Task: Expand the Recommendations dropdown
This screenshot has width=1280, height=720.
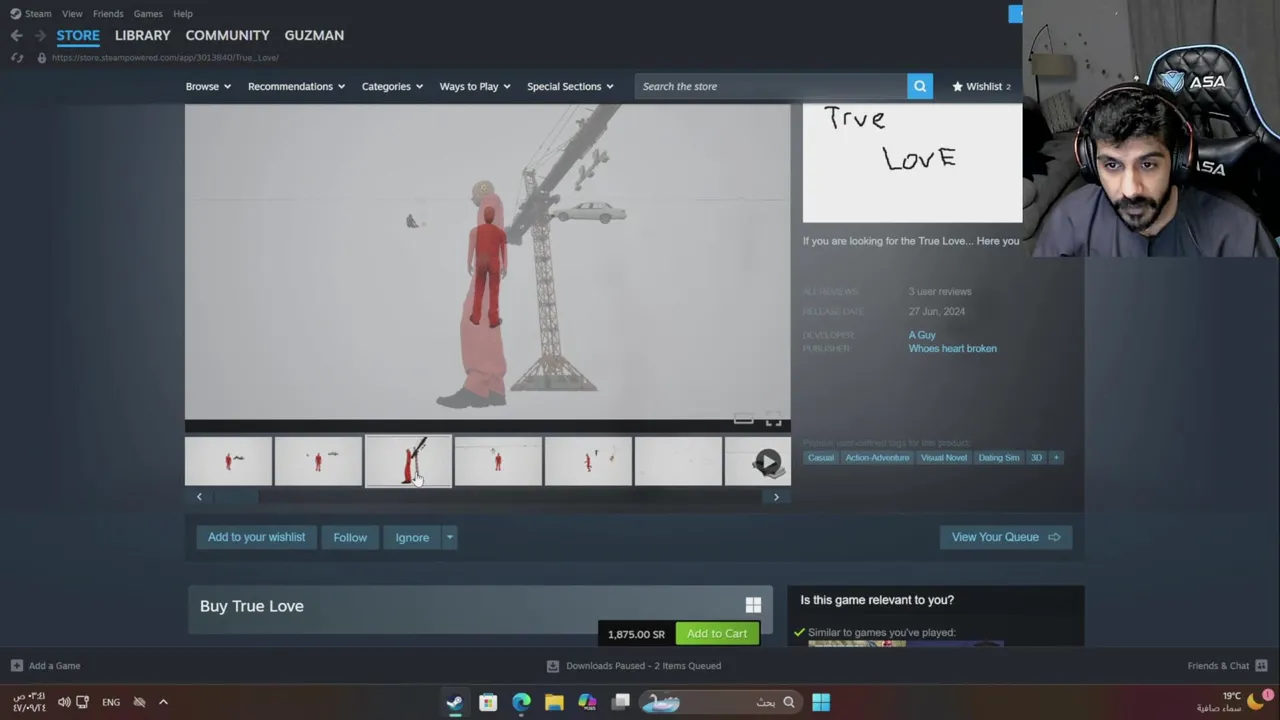Action: point(296,86)
